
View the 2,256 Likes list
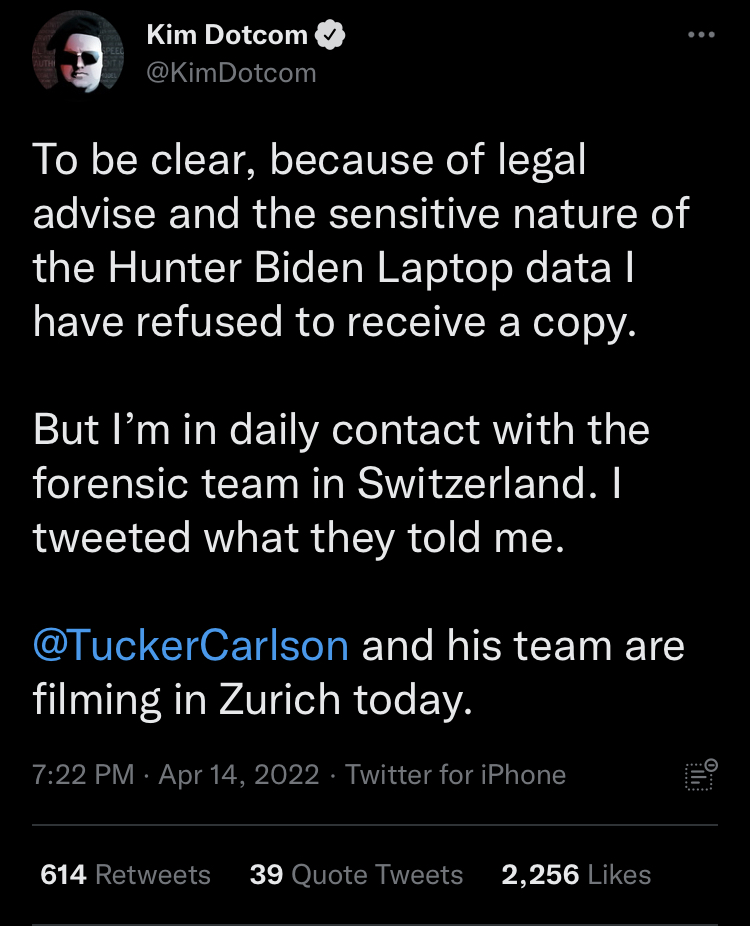(576, 875)
